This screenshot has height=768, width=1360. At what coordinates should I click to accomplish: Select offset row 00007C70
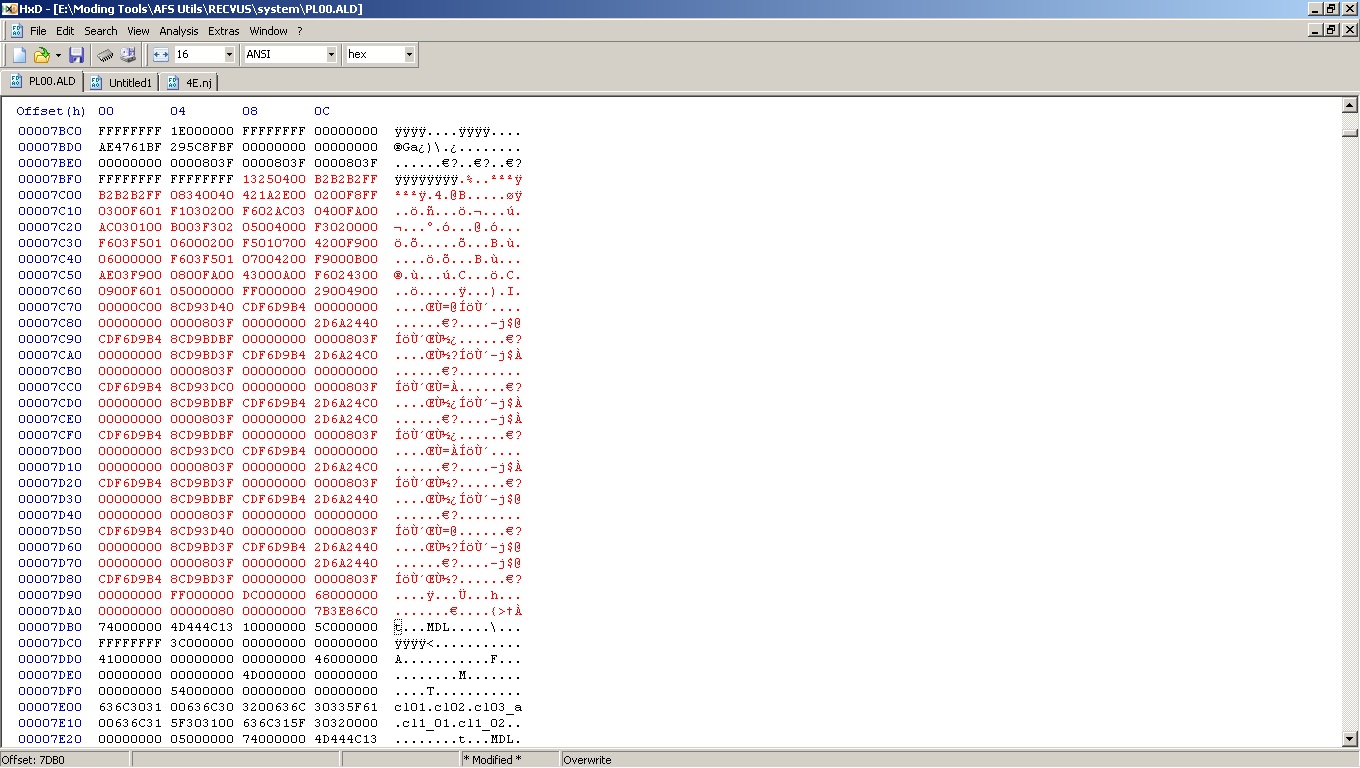[x=50, y=307]
